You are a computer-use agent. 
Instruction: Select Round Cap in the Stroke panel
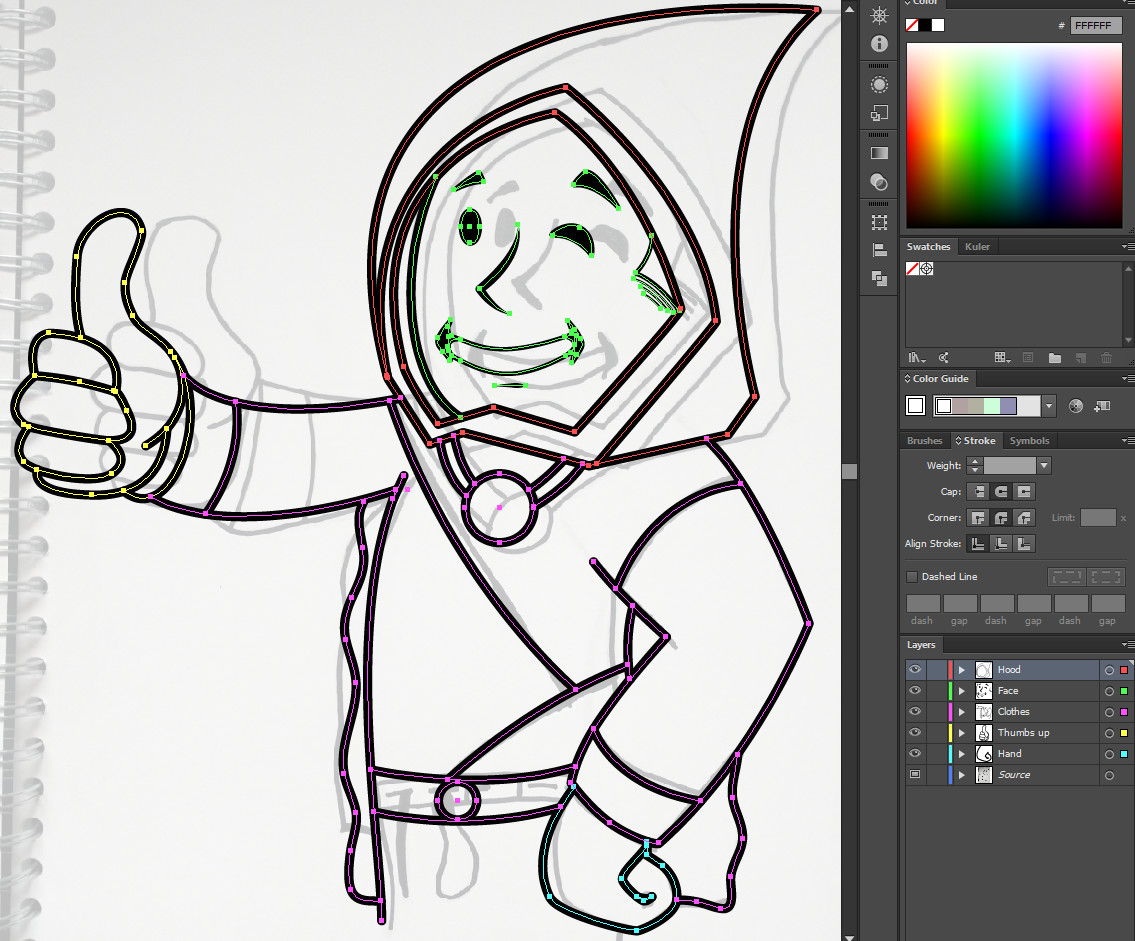tap(999, 491)
